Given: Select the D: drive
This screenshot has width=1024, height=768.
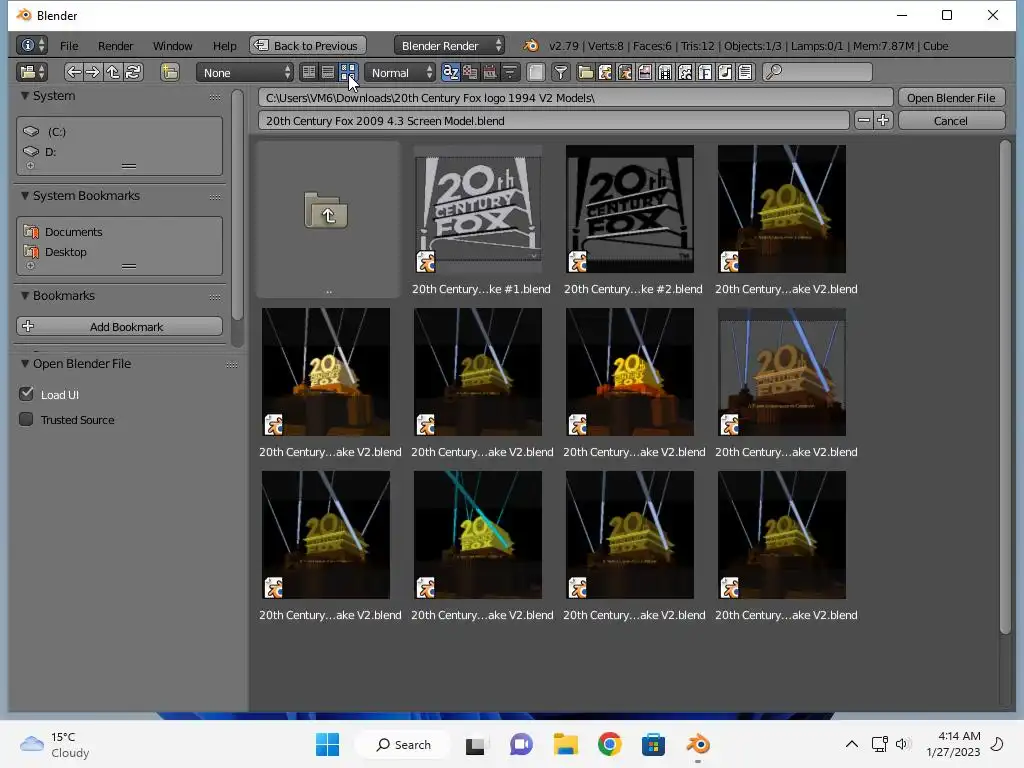Looking at the screenshot, I should [x=120, y=152].
